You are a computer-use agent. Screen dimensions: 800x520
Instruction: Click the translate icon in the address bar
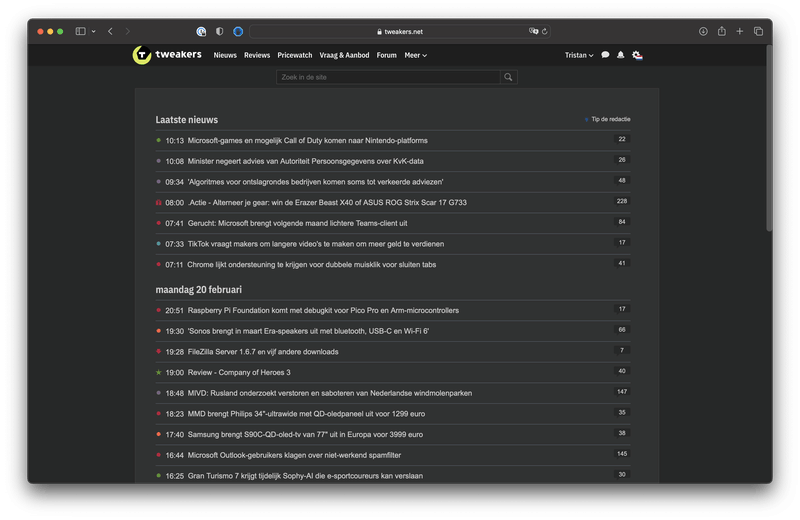pyautogui.click(x=533, y=31)
